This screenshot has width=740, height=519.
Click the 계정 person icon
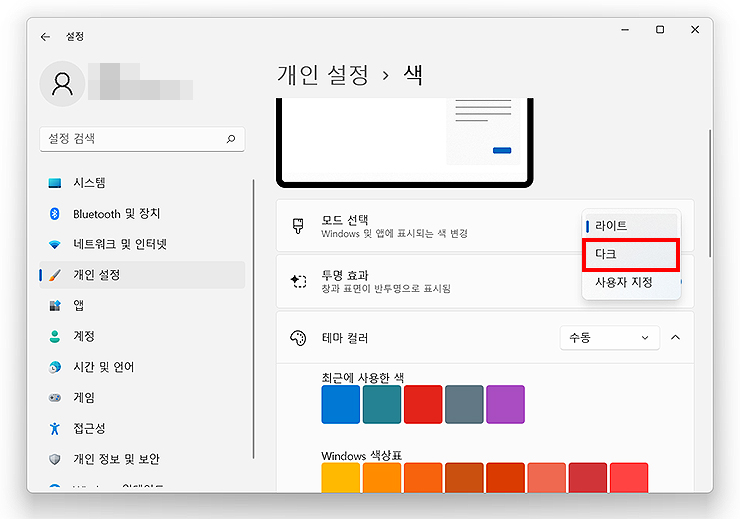click(x=55, y=336)
